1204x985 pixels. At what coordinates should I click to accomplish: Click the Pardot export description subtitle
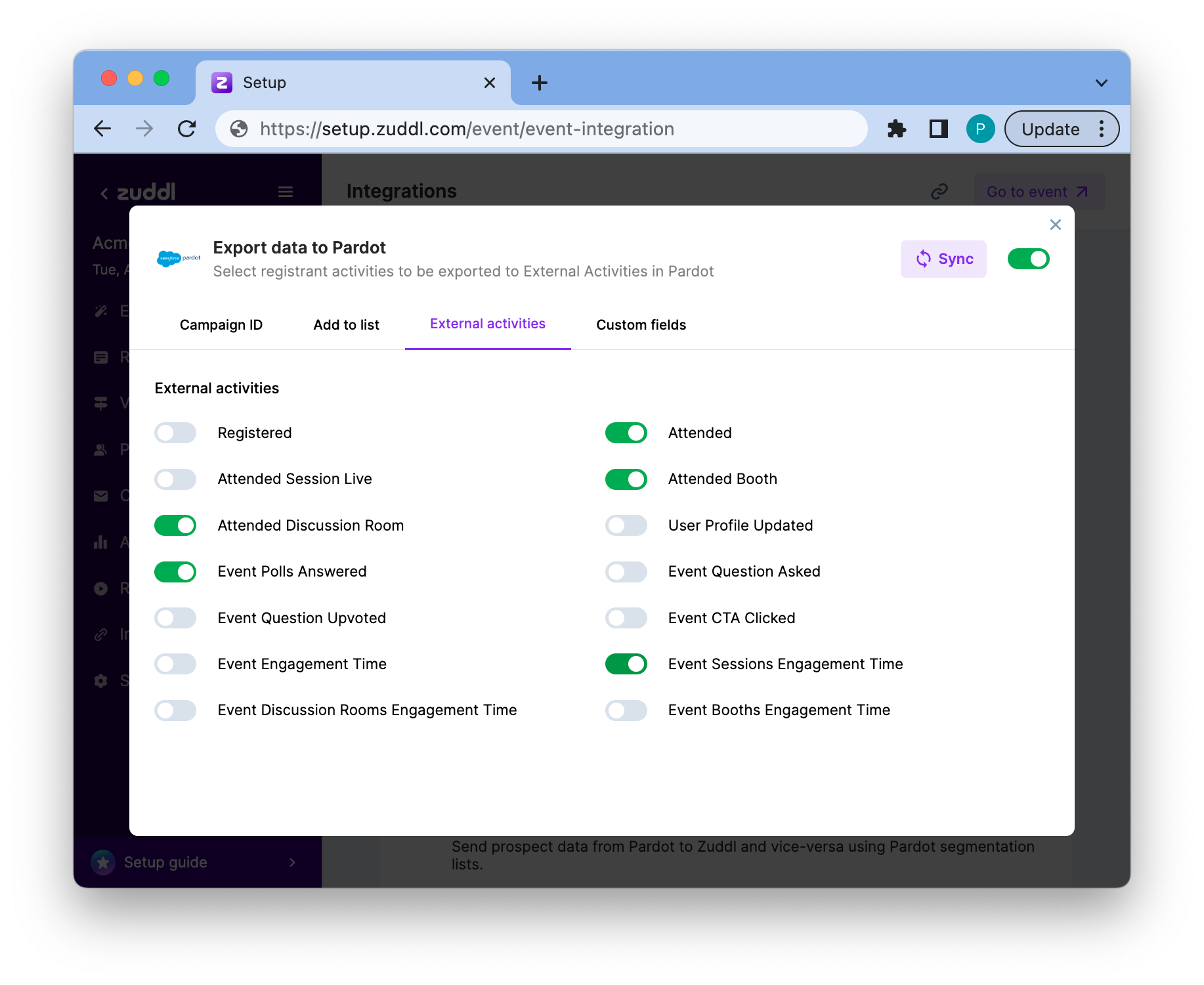click(463, 271)
